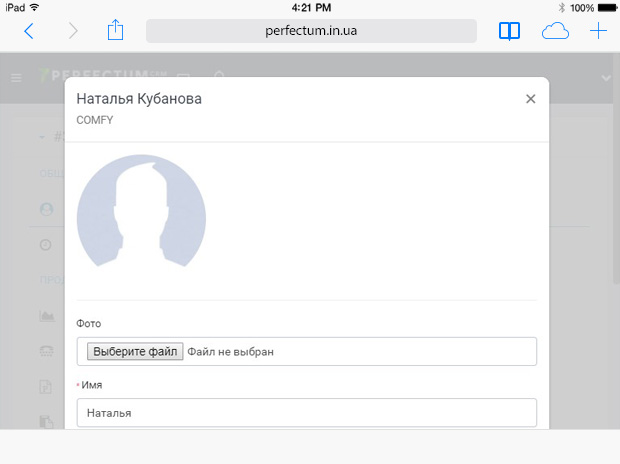This screenshot has width=620, height=464.
Task: Go back with Safari back arrow
Action: [29, 31]
